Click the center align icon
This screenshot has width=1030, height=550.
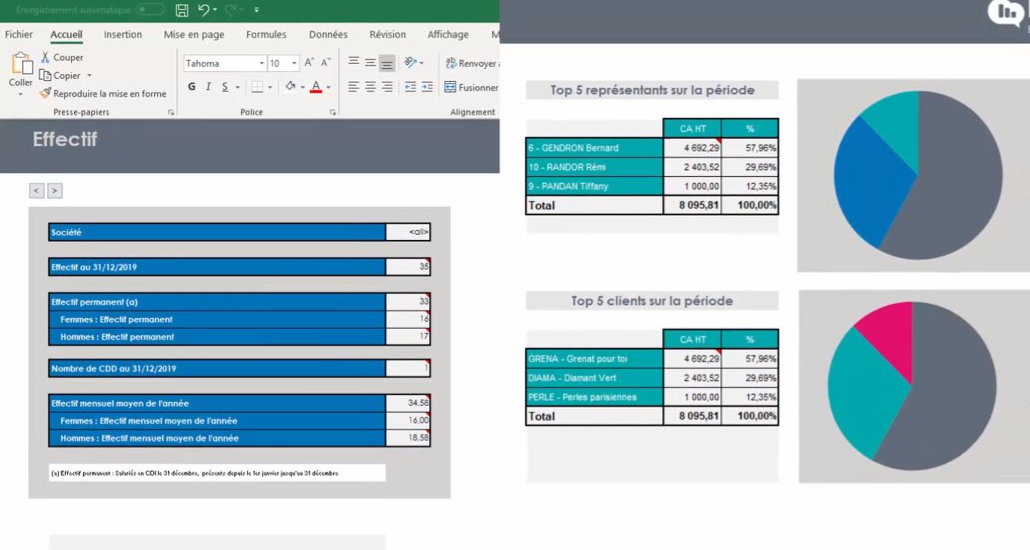click(370, 87)
